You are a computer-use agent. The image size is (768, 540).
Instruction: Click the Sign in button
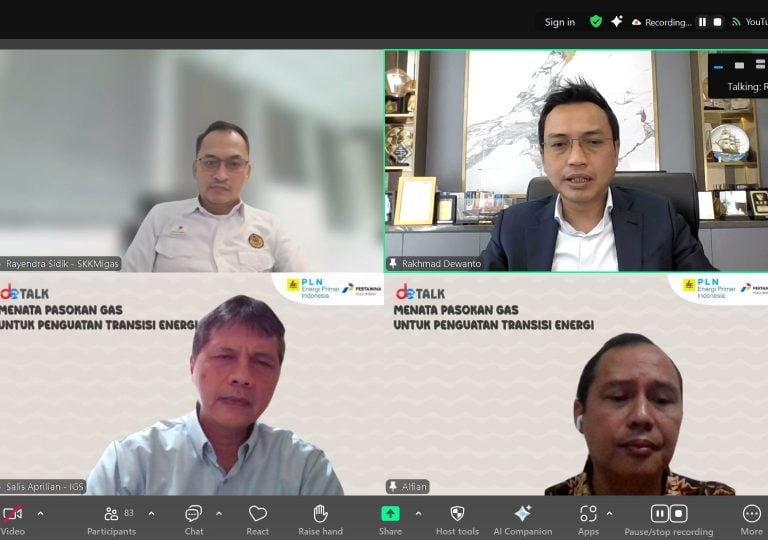pyautogui.click(x=559, y=22)
